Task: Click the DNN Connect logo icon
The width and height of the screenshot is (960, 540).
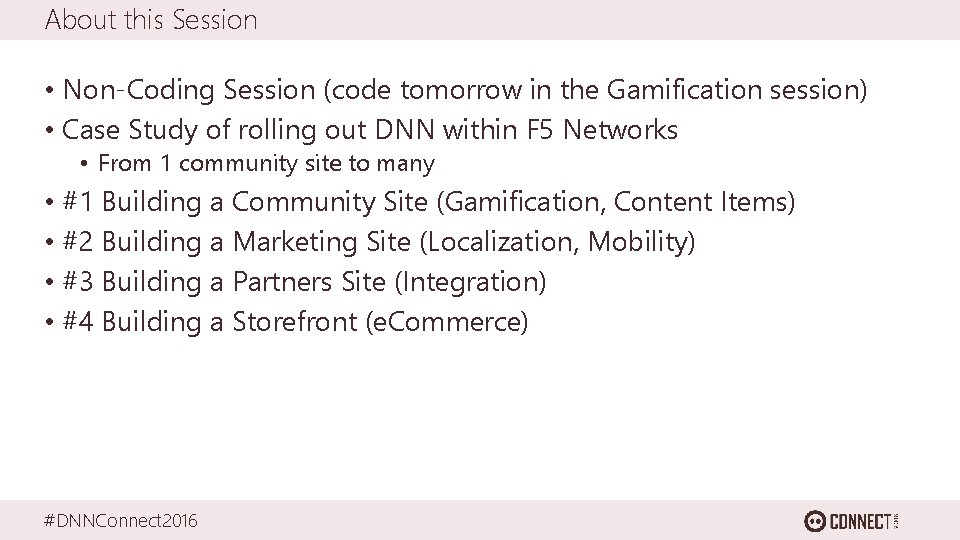Action: pyautogui.click(x=814, y=521)
